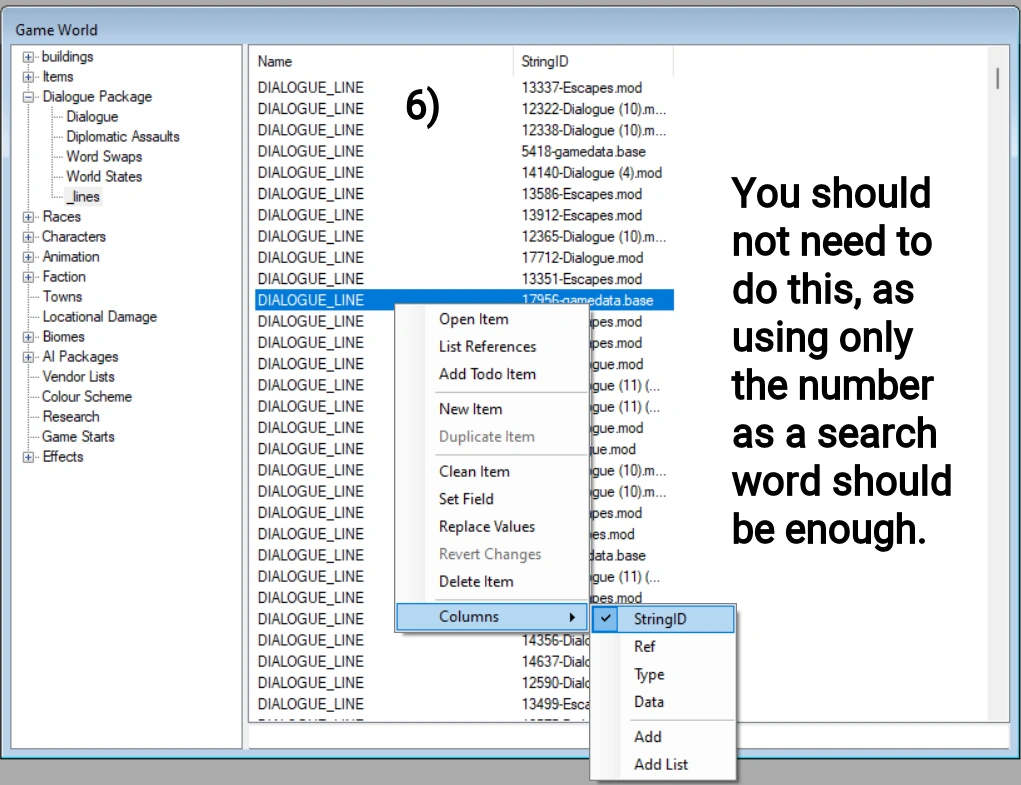The width and height of the screenshot is (1021, 785).
Task: Click Add in the Columns submenu
Action: point(663,737)
